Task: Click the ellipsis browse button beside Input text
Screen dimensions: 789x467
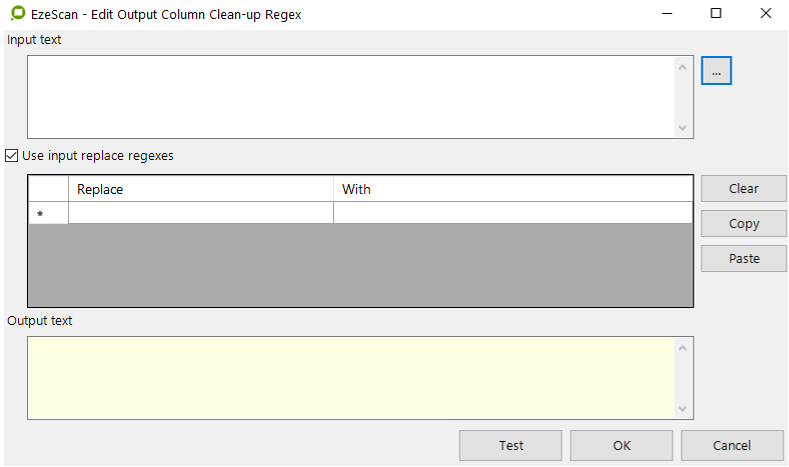Action: point(716,71)
